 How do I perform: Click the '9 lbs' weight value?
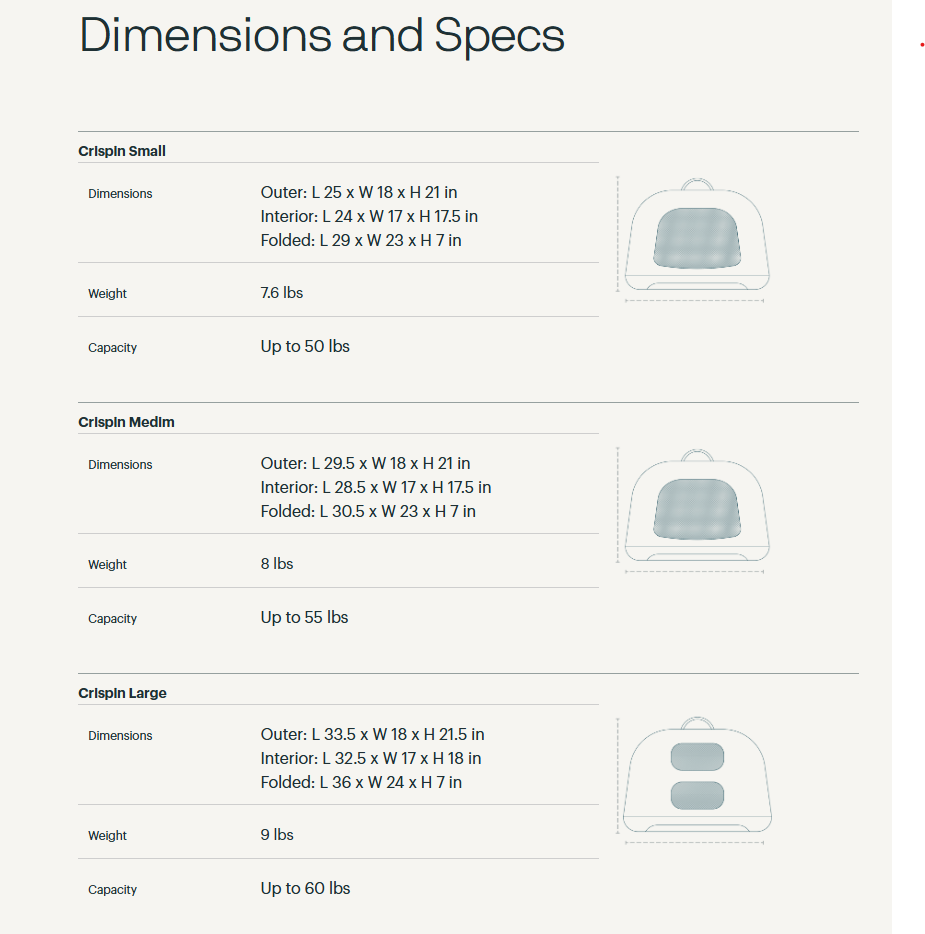pyautogui.click(x=277, y=835)
